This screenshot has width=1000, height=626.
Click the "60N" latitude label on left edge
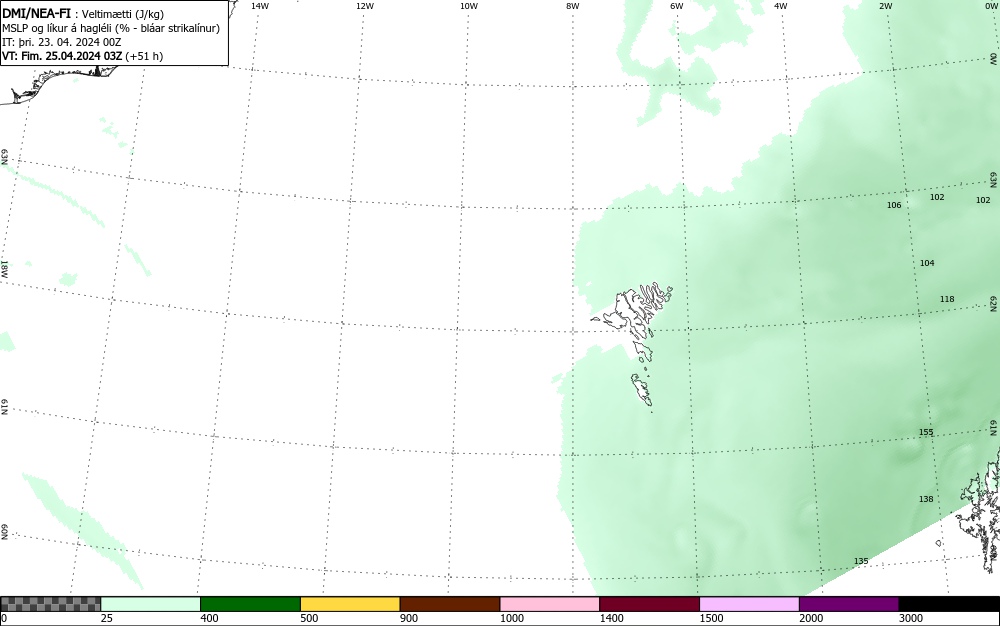(4, 532)
